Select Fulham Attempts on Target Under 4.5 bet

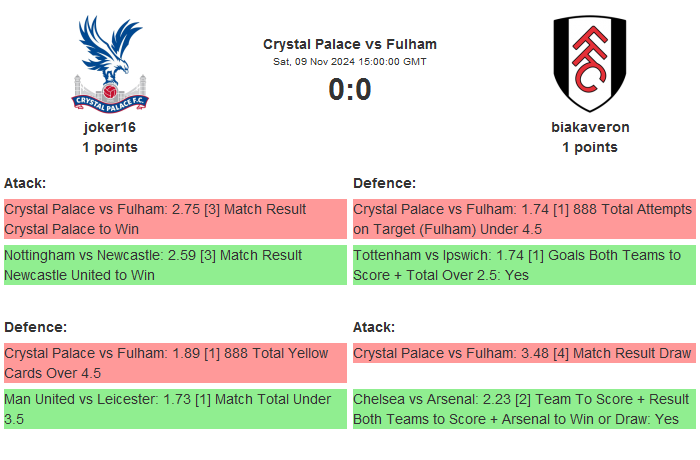tap(523, 219)
